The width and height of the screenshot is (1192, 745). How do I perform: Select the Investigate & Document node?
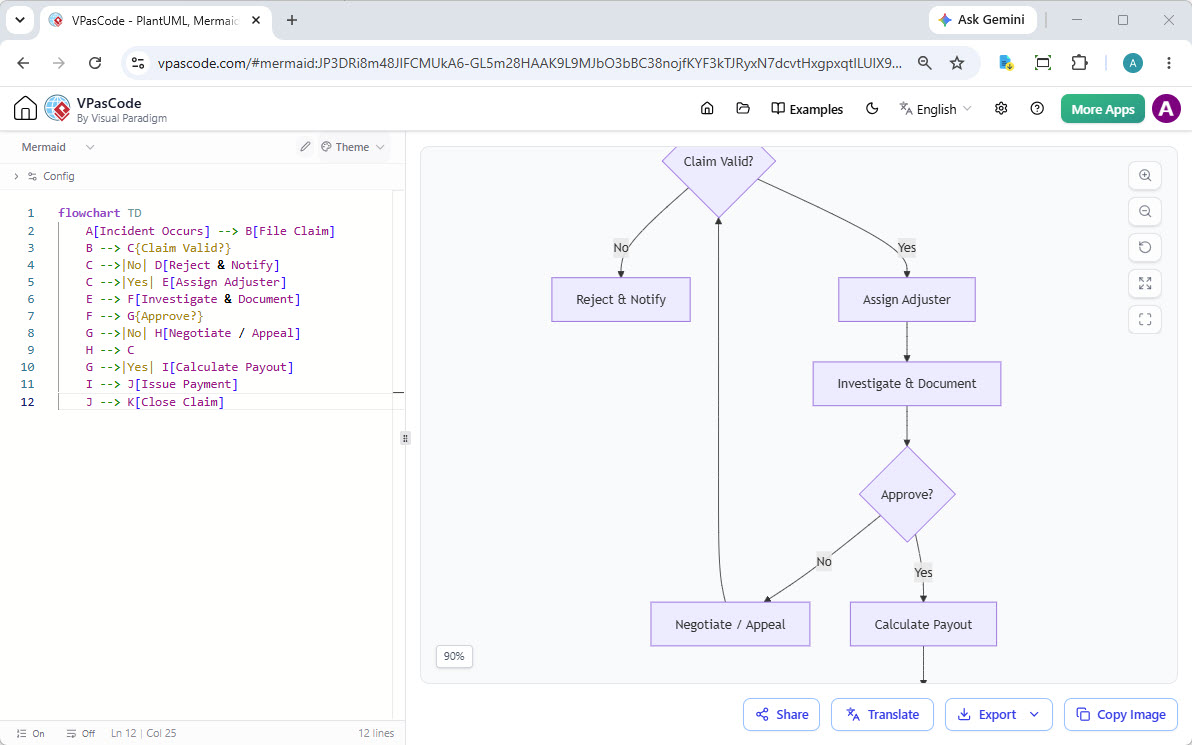tap(907, 384)
